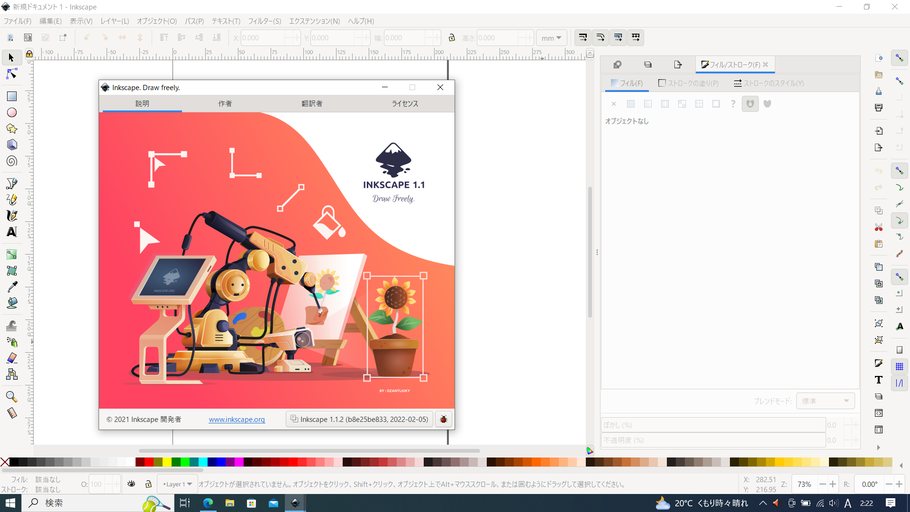
Task: Open the 編集(E) menu
Action: pyautogui.click(x=50, y=21)
